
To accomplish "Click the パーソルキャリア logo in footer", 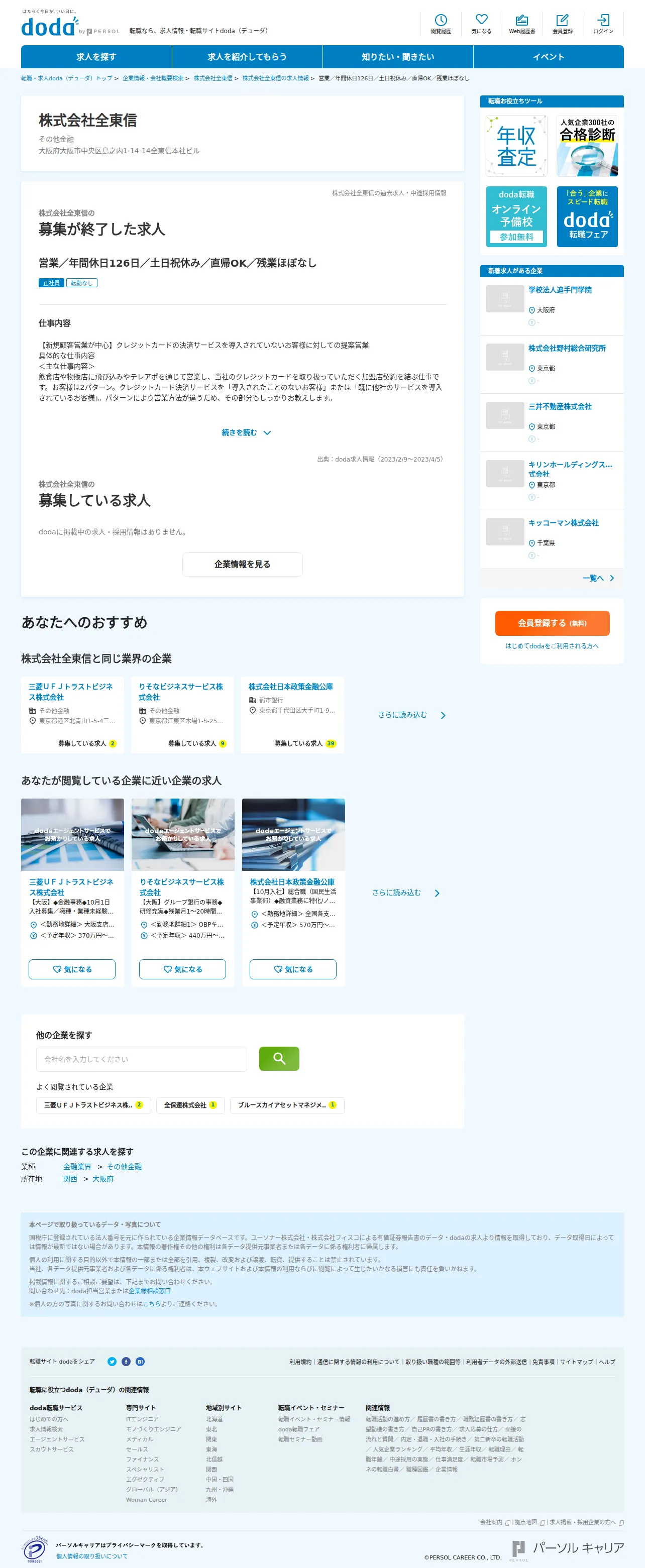I will click(568, 1550).
